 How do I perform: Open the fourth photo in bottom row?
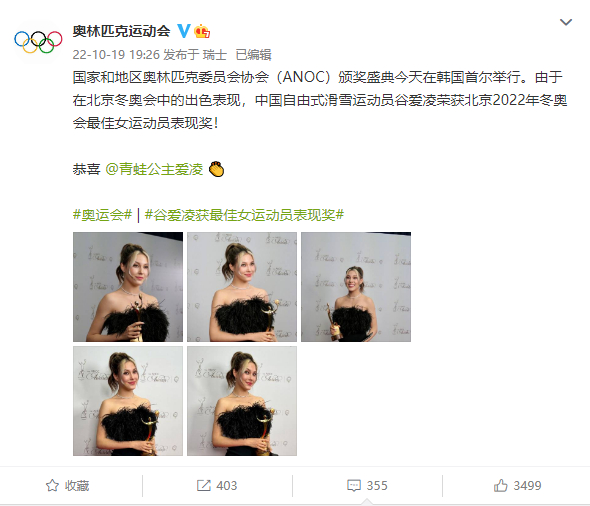coord(128,401)
